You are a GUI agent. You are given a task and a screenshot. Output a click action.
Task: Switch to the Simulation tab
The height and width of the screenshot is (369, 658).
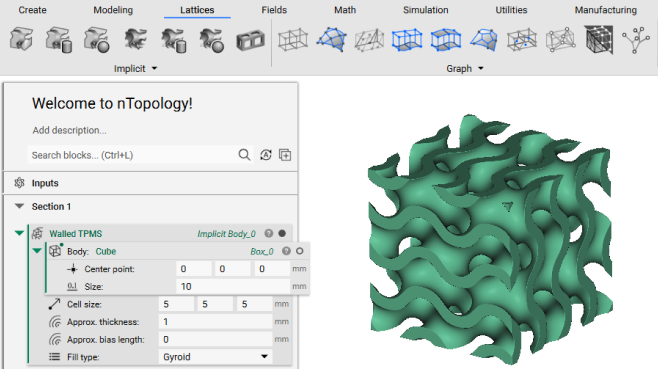(426, 10)
